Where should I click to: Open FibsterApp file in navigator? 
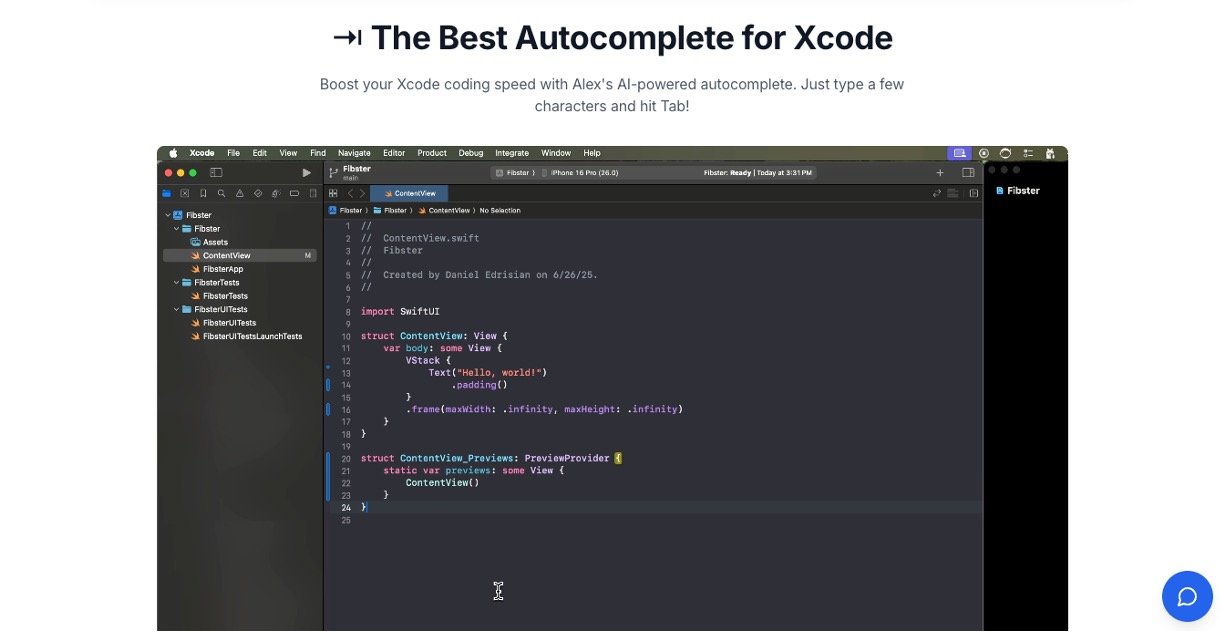(222, 269)
